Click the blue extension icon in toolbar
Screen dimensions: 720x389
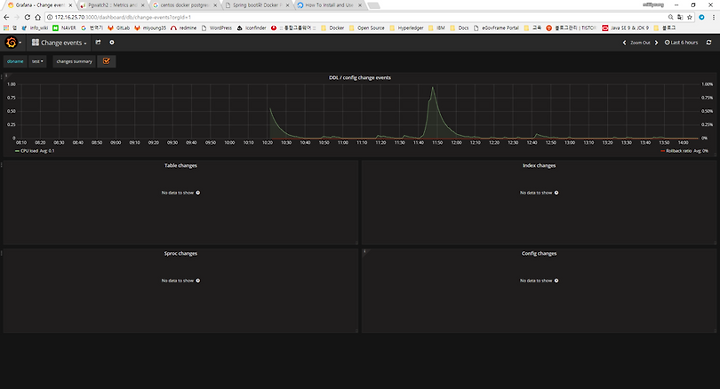coord(702,17)
